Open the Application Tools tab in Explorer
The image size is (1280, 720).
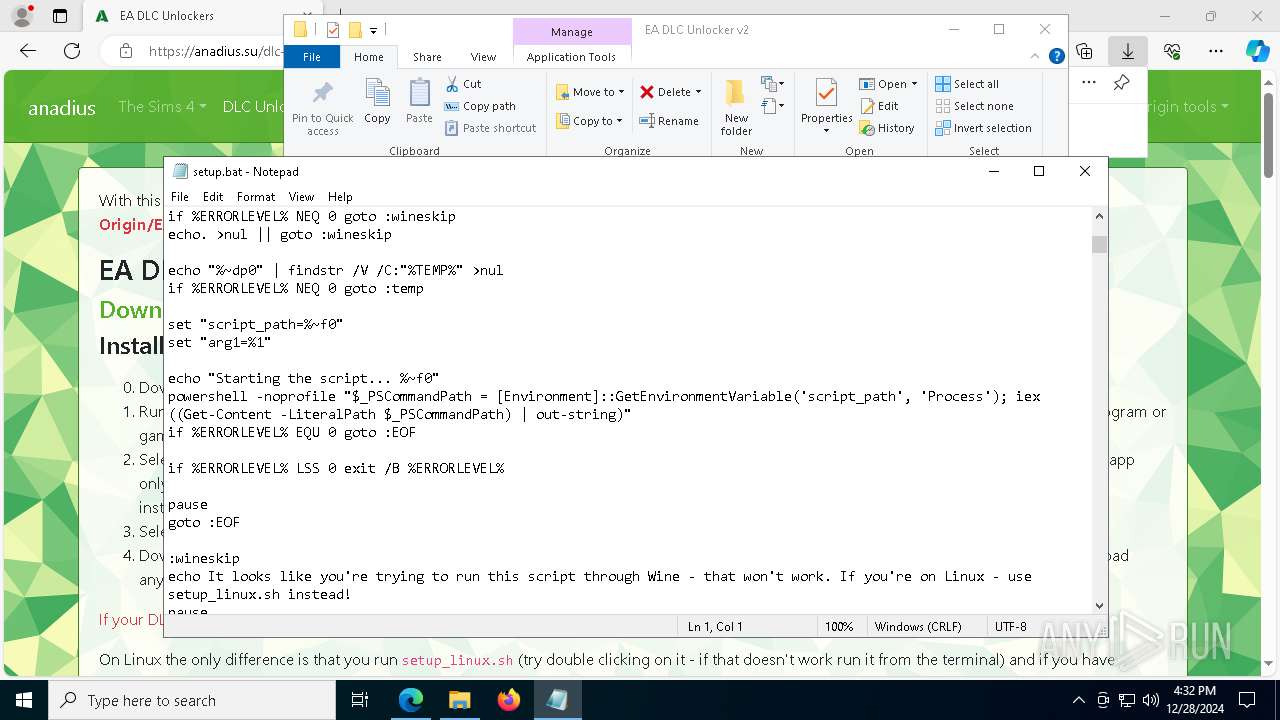tap(571, 57)
